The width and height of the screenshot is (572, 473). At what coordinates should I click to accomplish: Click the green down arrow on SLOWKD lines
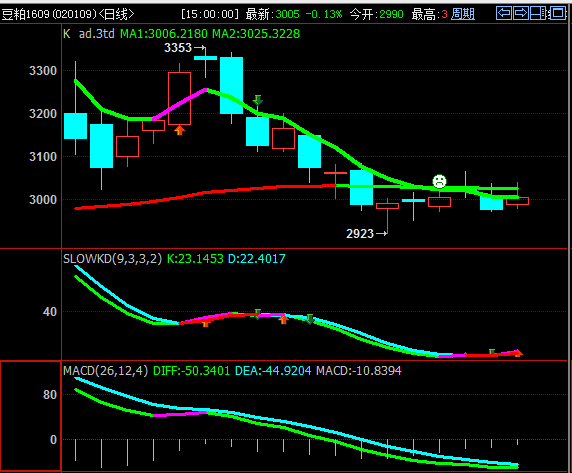309,319
